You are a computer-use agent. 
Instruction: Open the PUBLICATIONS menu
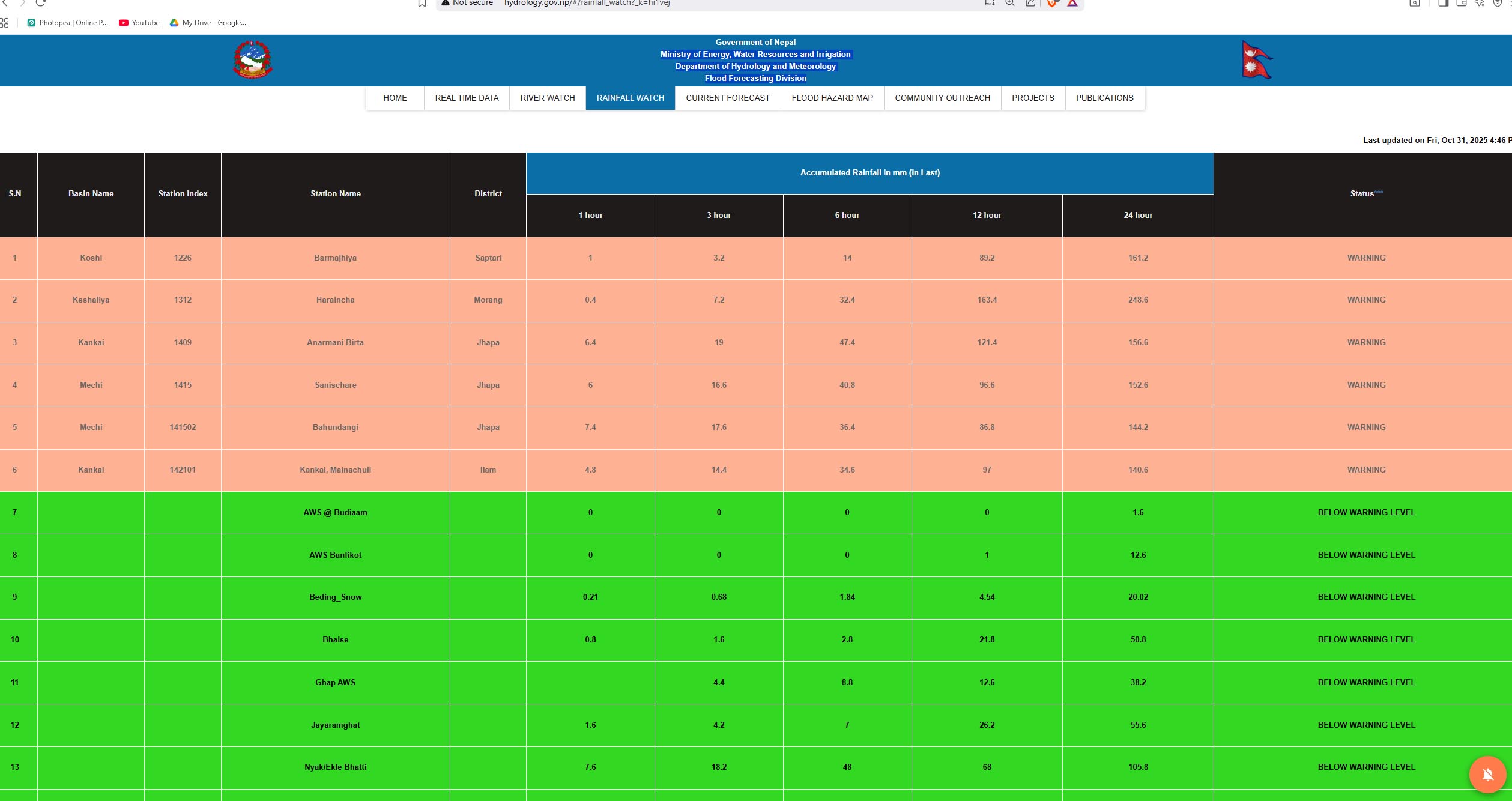(x=1104, y=98)
